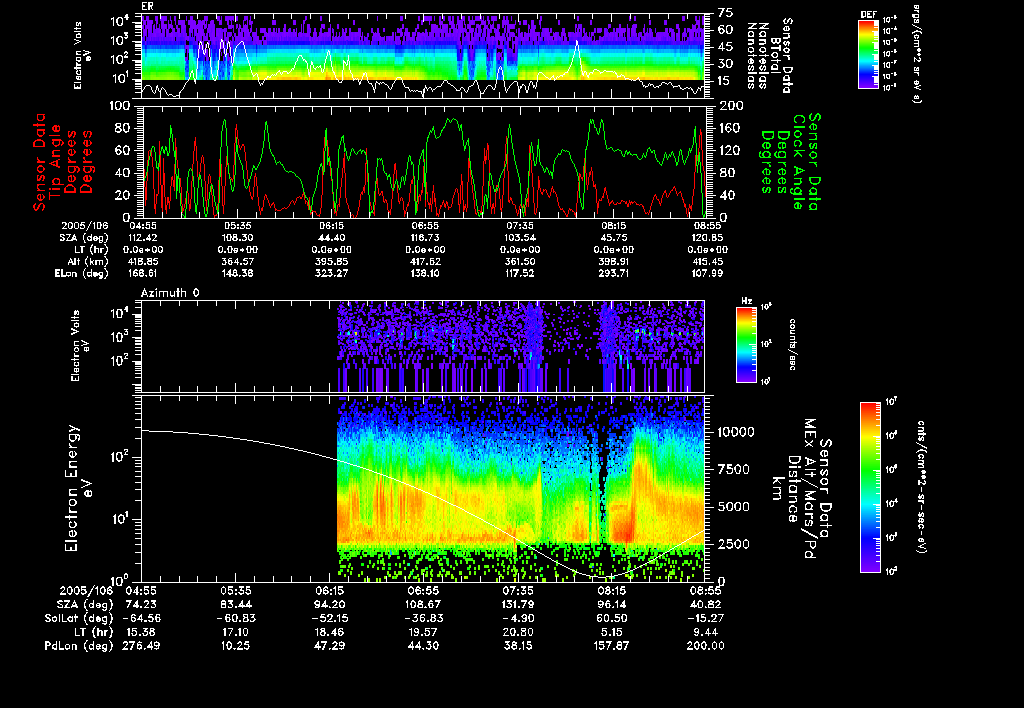Click the 'BTotal' Nanoteslas axis label
This screenshot has height=708, width=1024.
[x=775, y=54]
